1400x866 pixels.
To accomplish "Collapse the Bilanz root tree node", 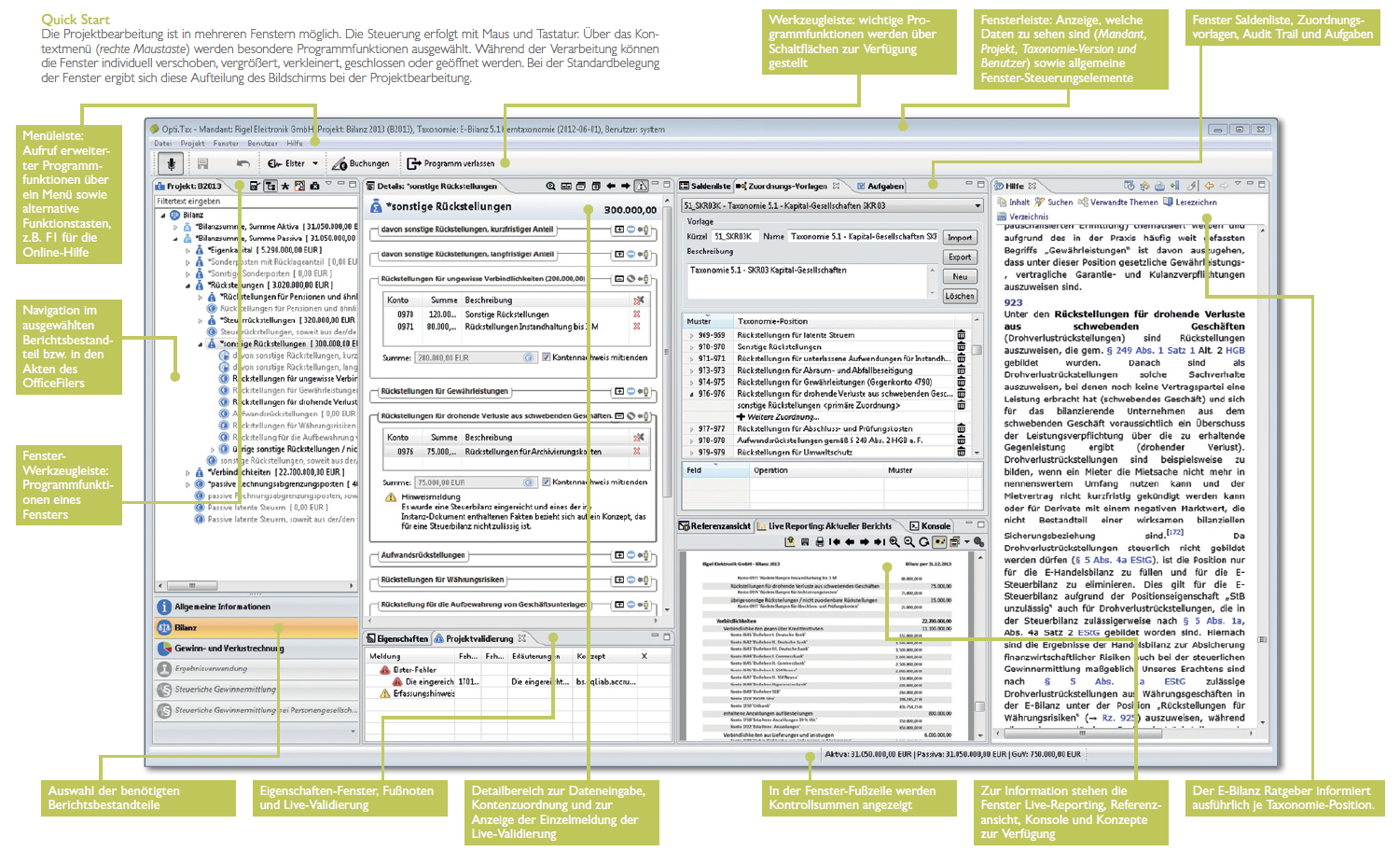I will 163,215.
